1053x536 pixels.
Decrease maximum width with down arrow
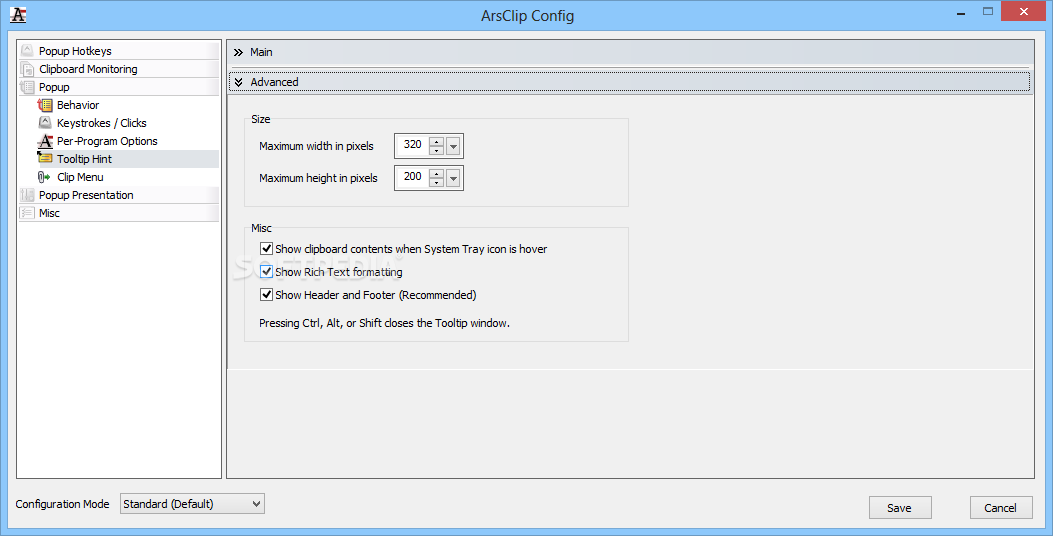pyautogui.click(x=437, y=150)
